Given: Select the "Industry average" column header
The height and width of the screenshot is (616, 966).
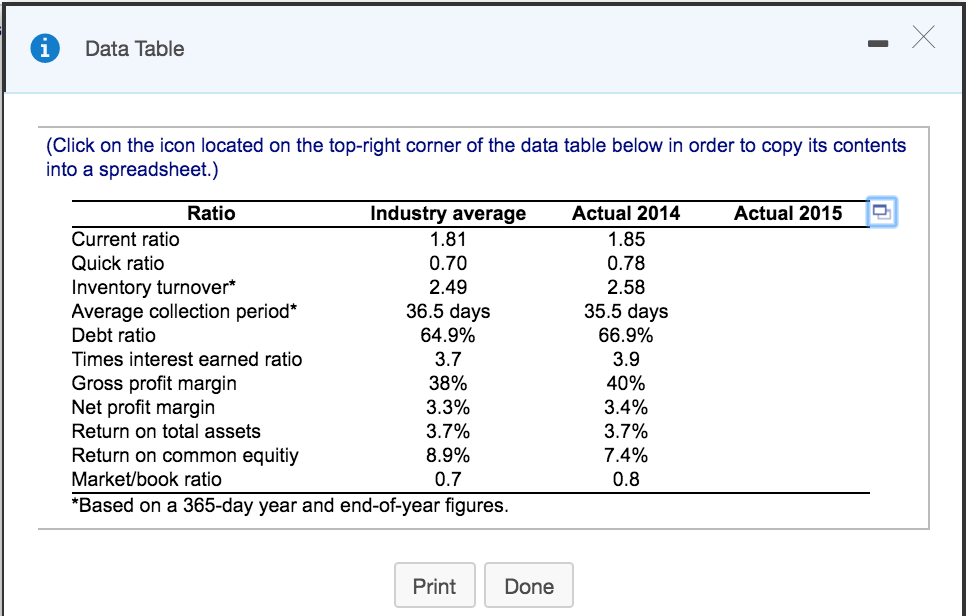Looking at the screenshot, I should [x=448, y=213].
